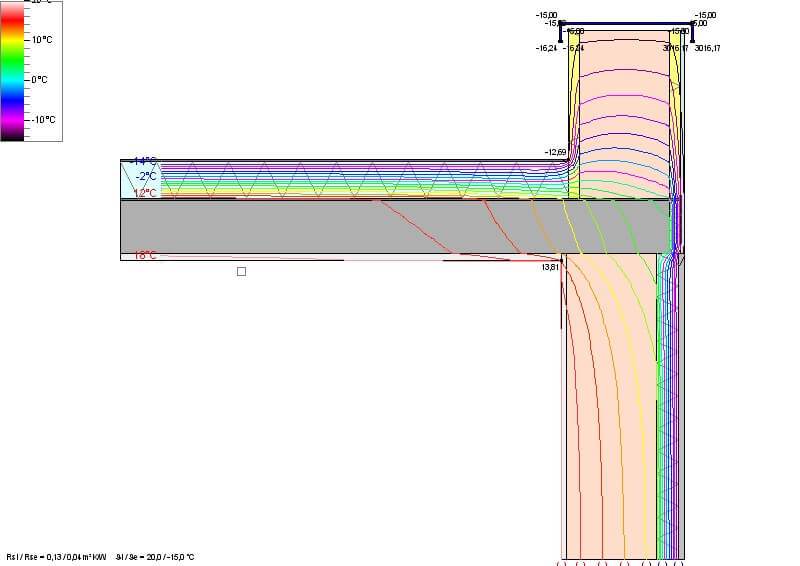Click the "-16,24" value left of the parapet

point(546,48)
